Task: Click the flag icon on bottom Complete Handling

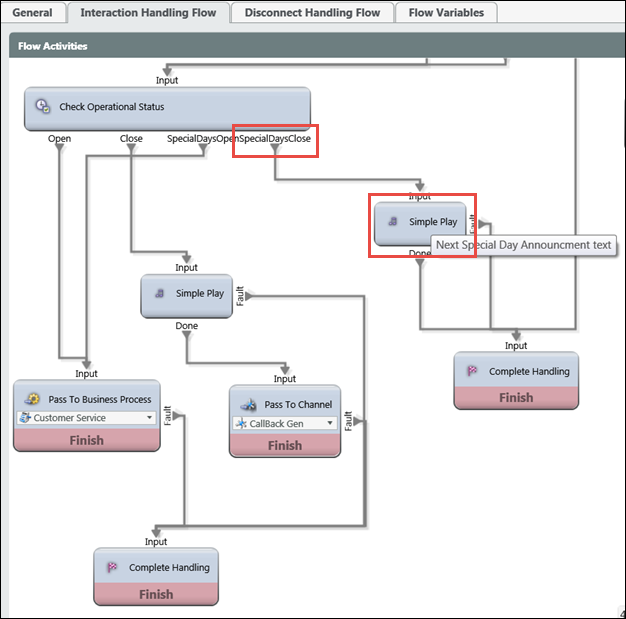Action: tap(112, 567)
